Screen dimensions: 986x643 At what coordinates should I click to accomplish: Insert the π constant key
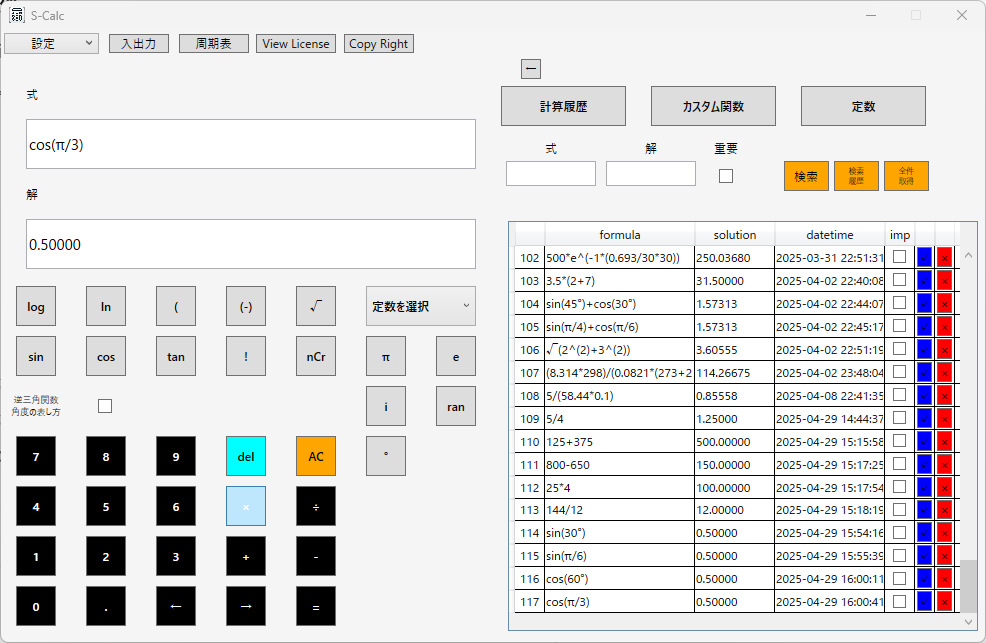tap(385, 356)
